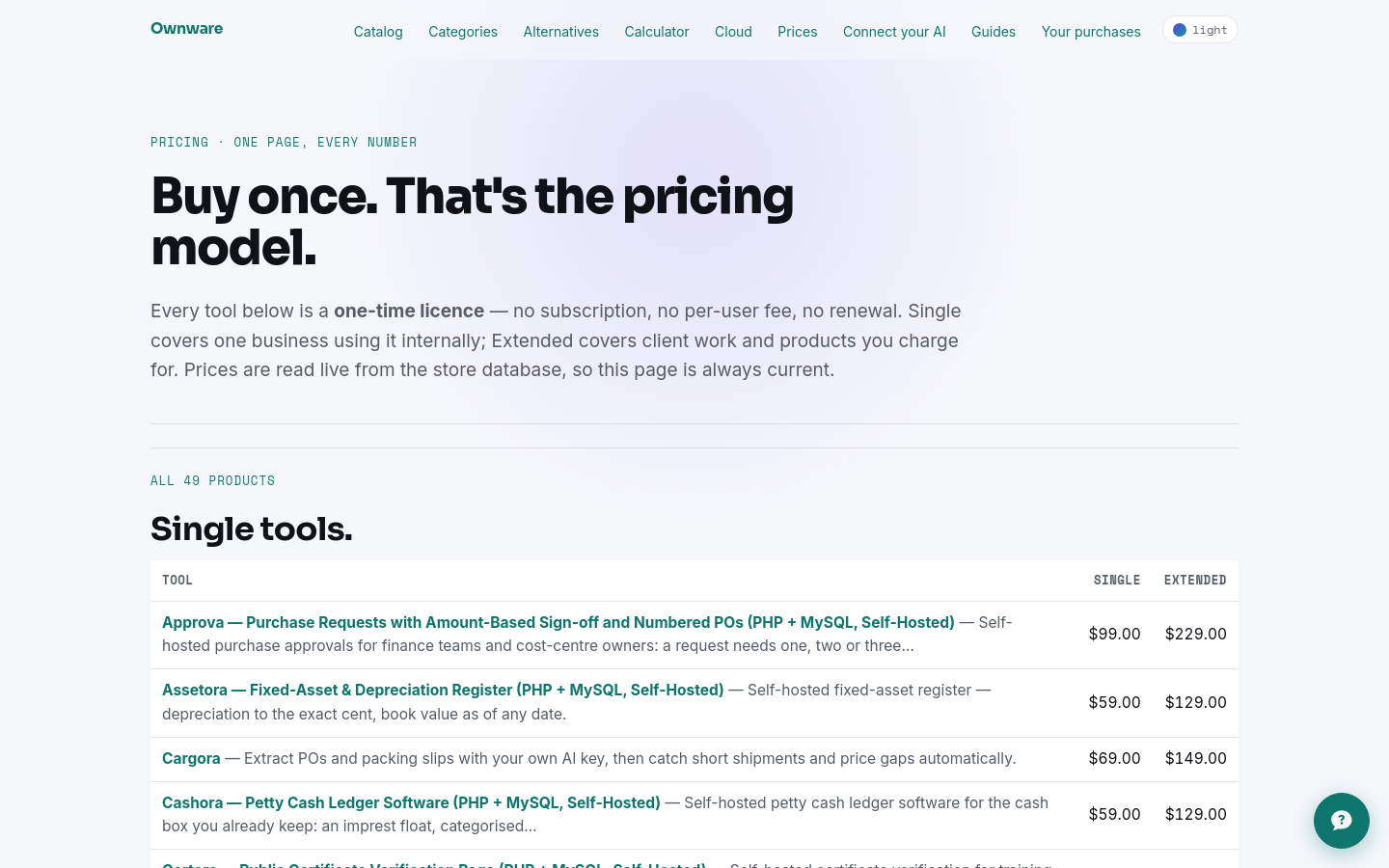Open the Cashora petty cash ledger link
Image resolution: width=1389 pixels, height=868 pixels.
(411, 802)
